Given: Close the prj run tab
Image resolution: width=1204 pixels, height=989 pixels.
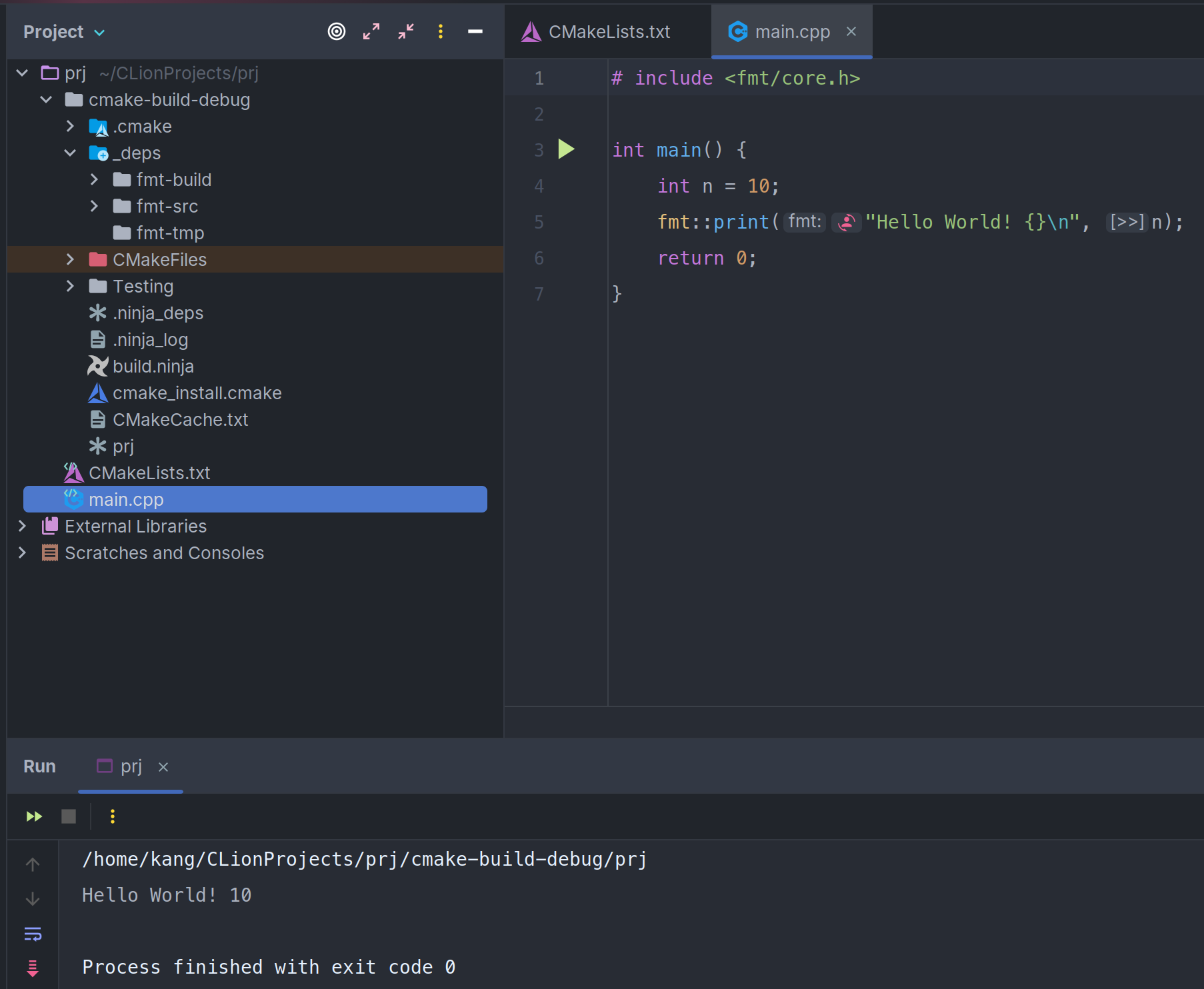Looking at the screenshot, I should [x=163, y=767].
